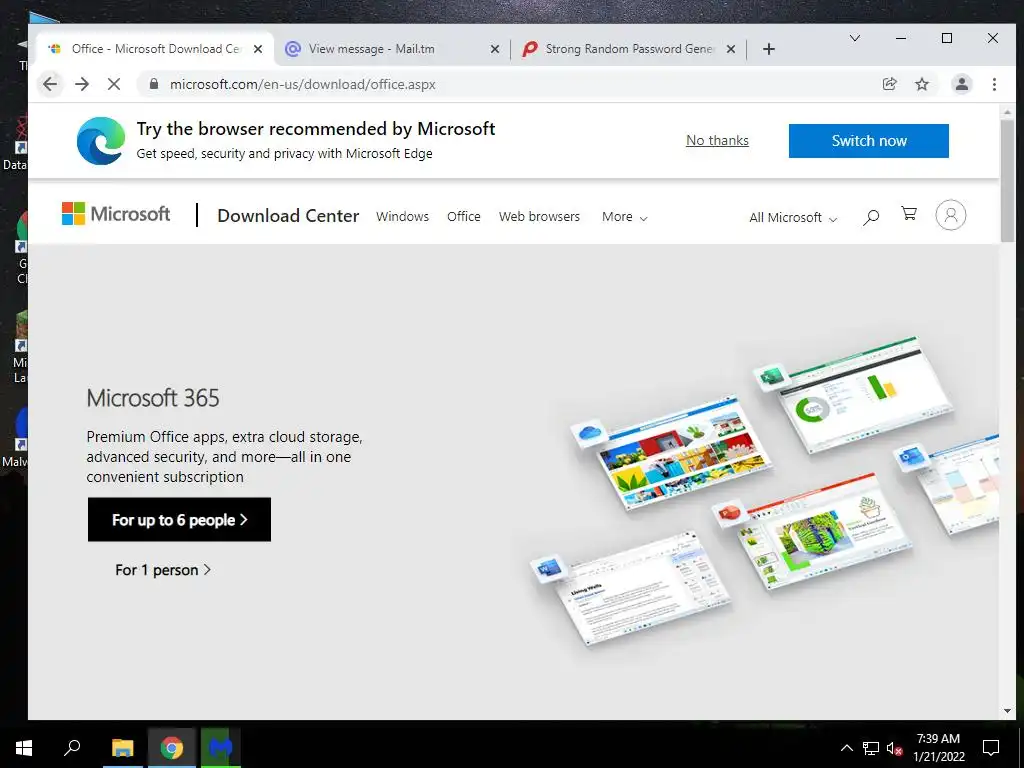
Task: Open File Explorer from taskbar
Action: pos(122,748)
